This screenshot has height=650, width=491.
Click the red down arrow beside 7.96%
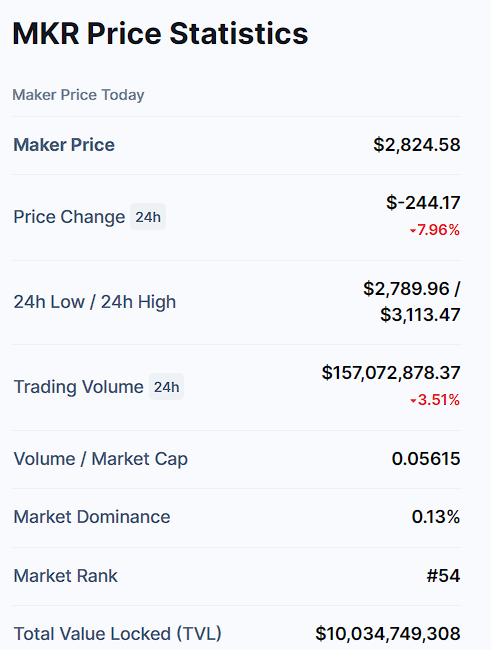pyautogui.click(x=413, y=230)
